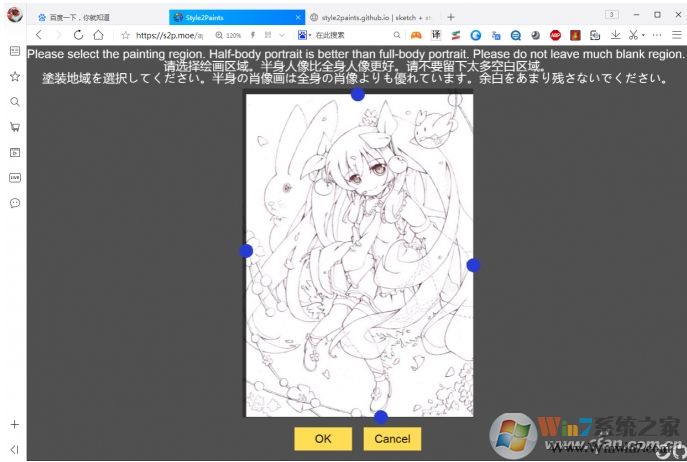Open the 120% zoom level control
Image resolution: width=687 pixels, height=462 pixels.
[228, 35]
